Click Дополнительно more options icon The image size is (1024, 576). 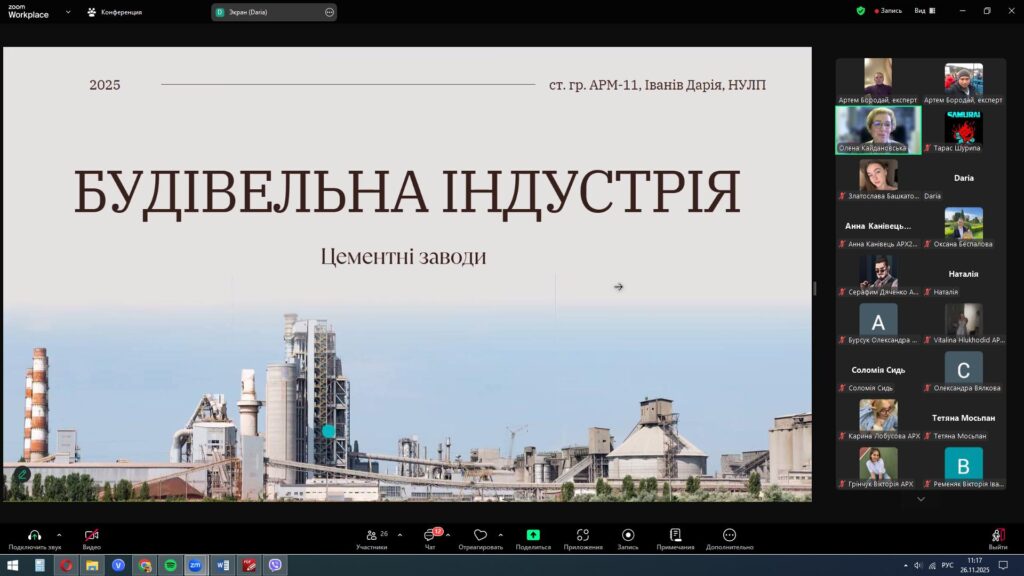[729, 535]
